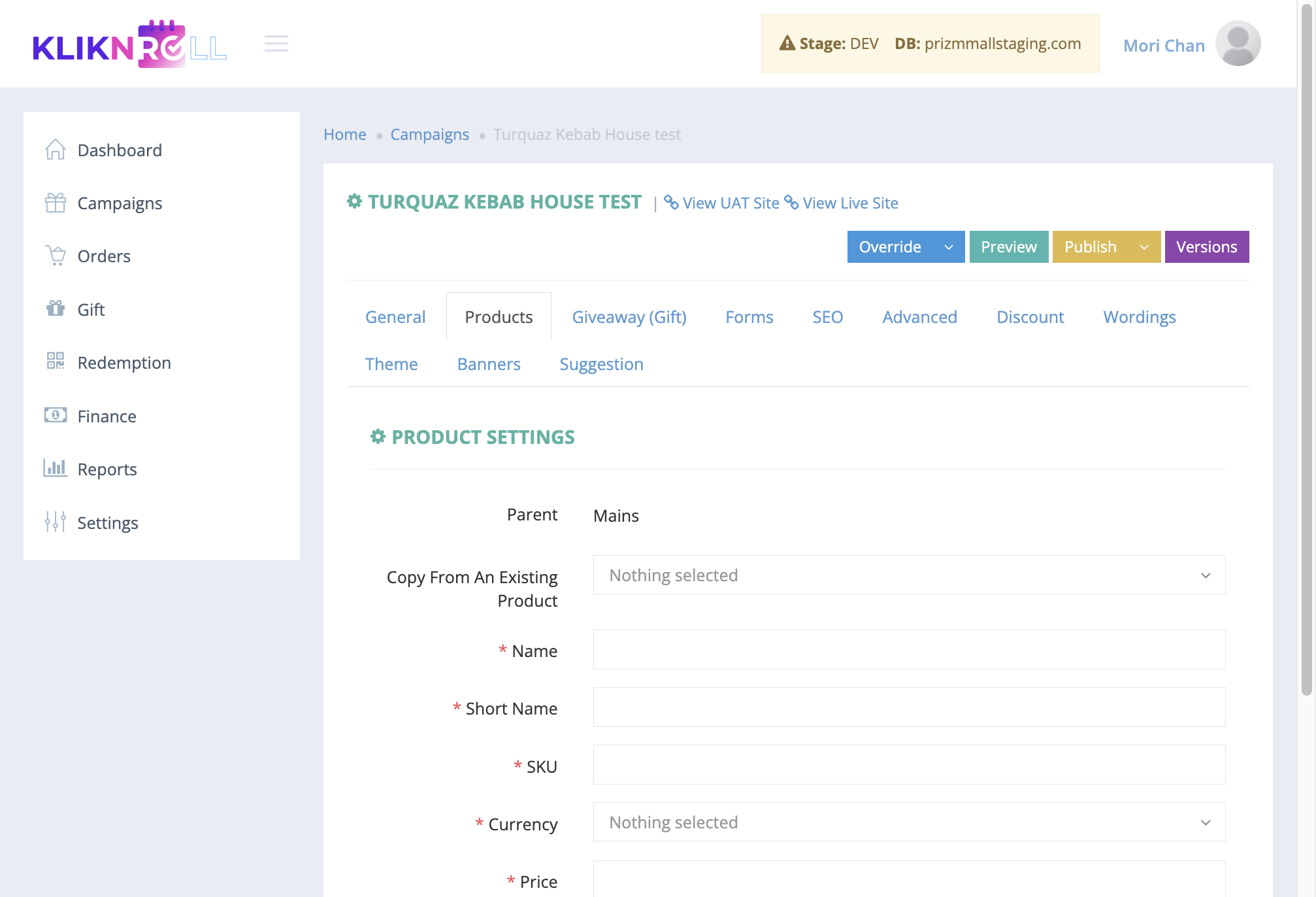The width and height of the screenshot is (1316, 897).
Task: Switch to the Giveaway (Gift) tab
Action: click(629, 317)
